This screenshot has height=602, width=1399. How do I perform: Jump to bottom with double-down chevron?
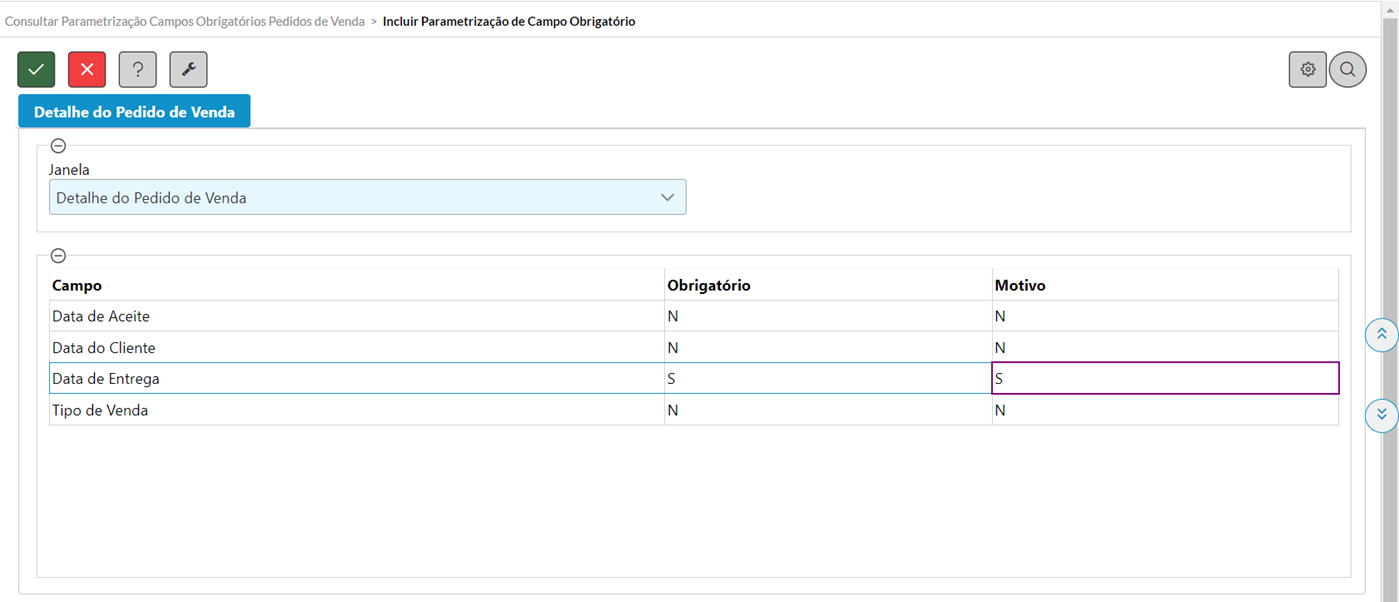[x=1382, y=414]
